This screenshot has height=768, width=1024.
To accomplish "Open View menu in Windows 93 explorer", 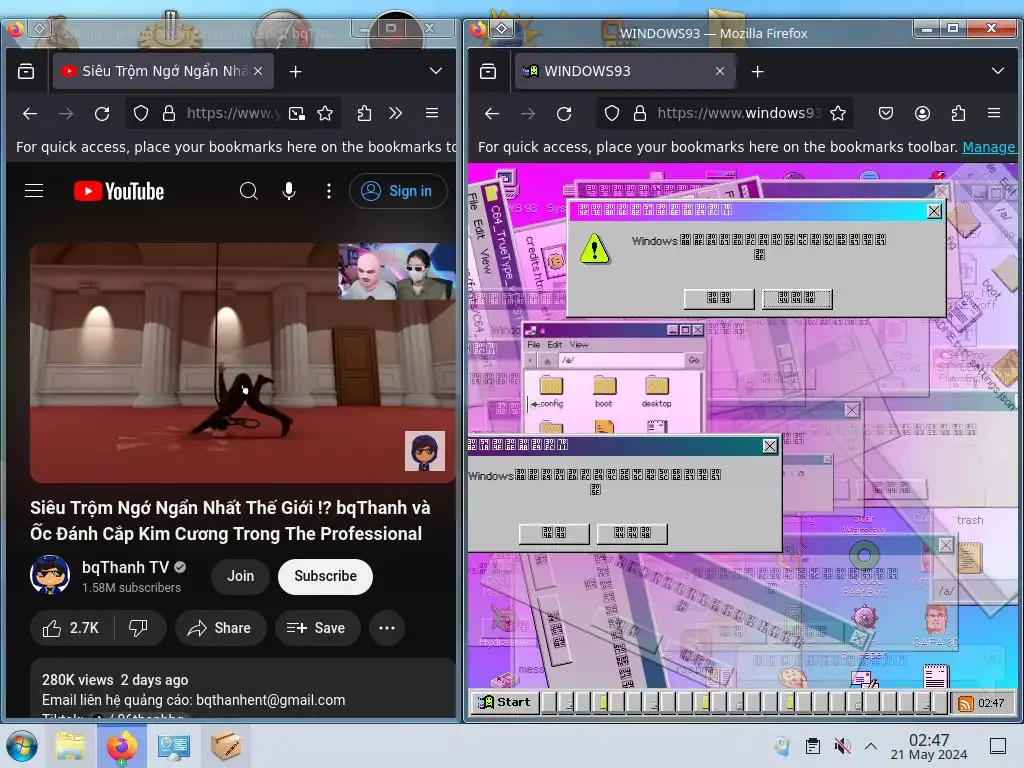I will 579,344.
